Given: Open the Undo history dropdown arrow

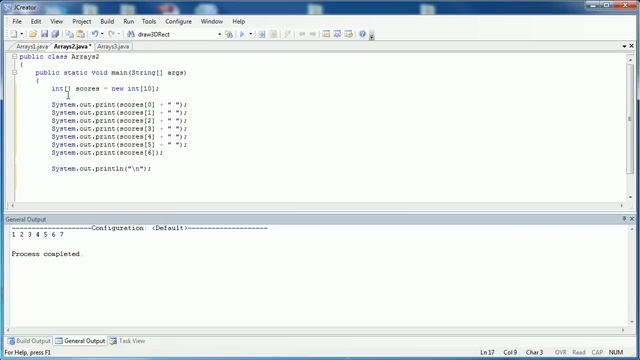Looking at the screenshot, I should point(102,34).
